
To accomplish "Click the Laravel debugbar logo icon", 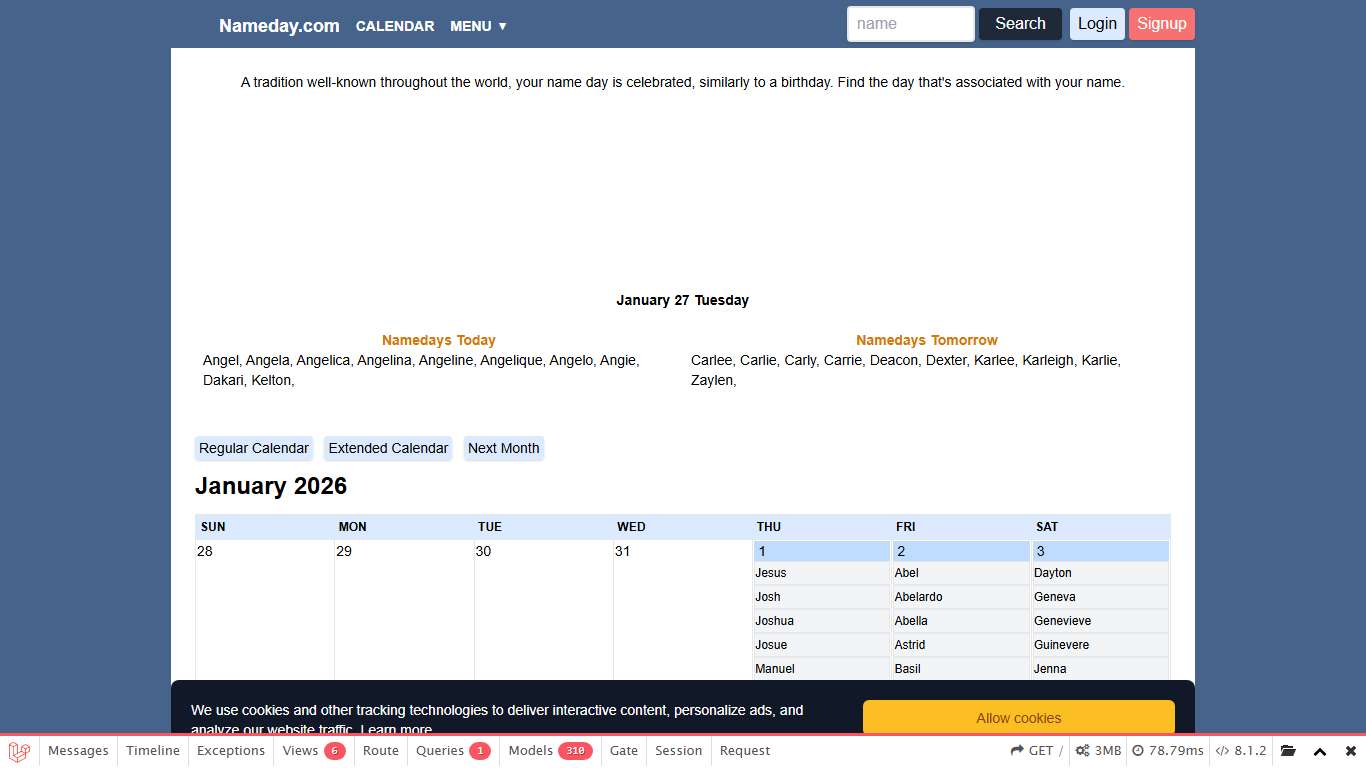I will [x=19, y=751].
